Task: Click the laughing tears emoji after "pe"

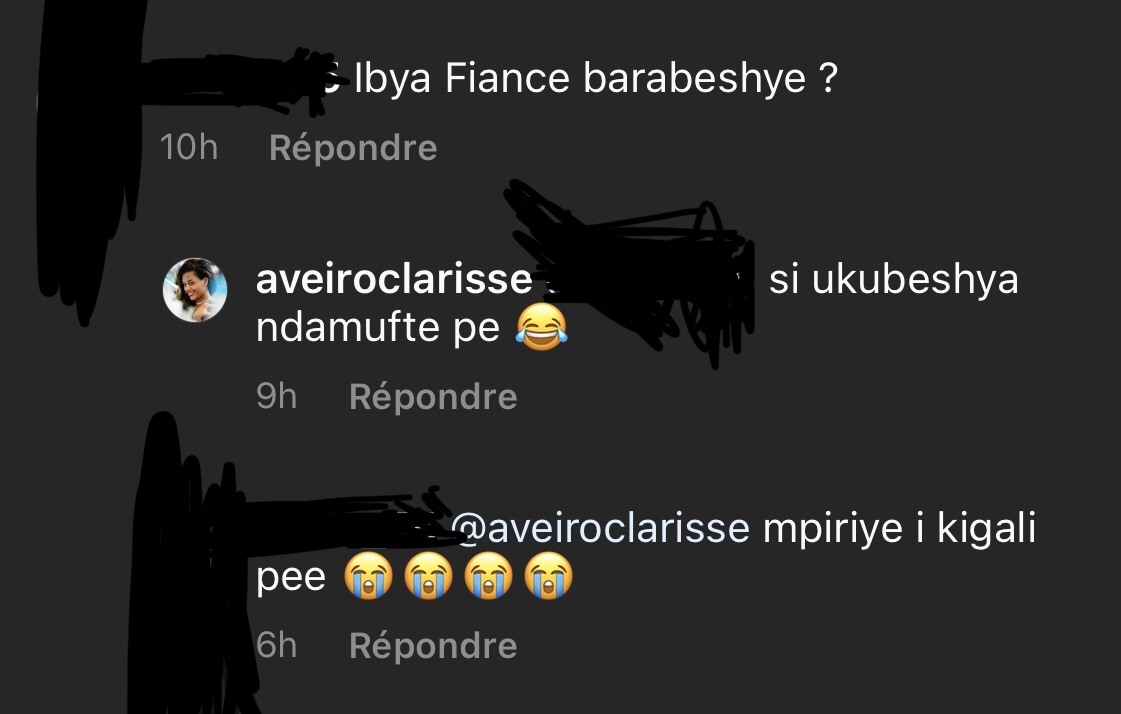Action: point(542,327)
